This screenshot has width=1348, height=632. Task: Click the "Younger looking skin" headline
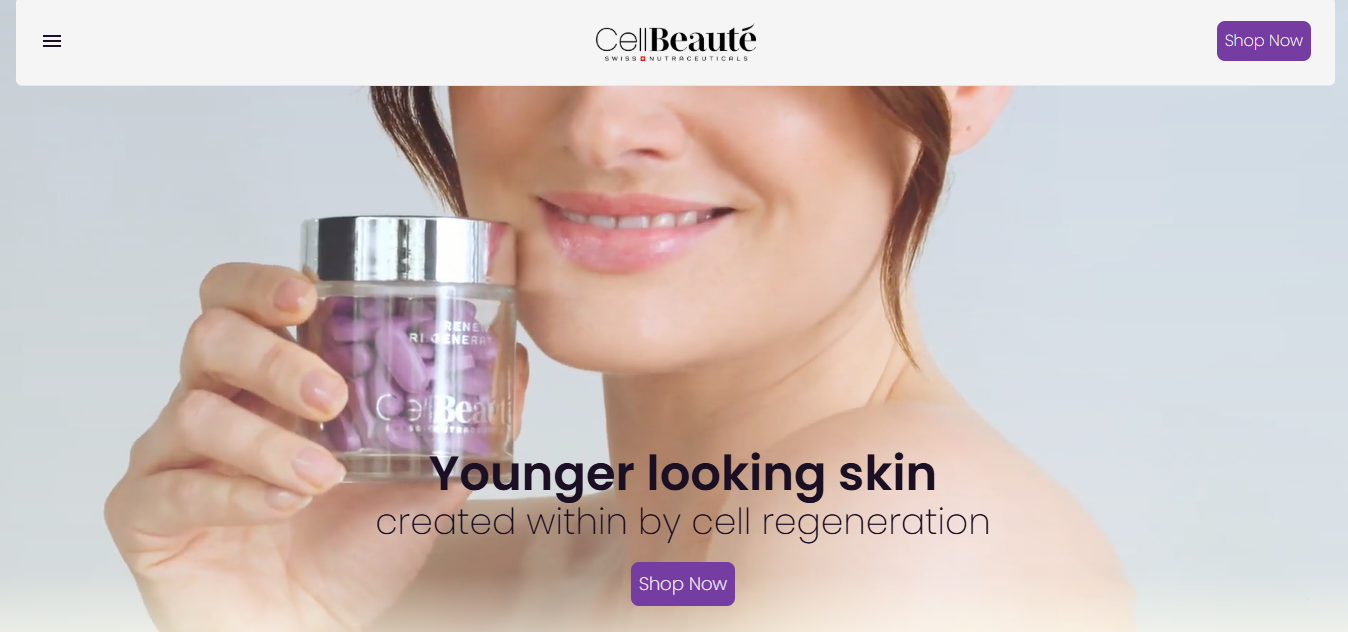coord(683,474)
